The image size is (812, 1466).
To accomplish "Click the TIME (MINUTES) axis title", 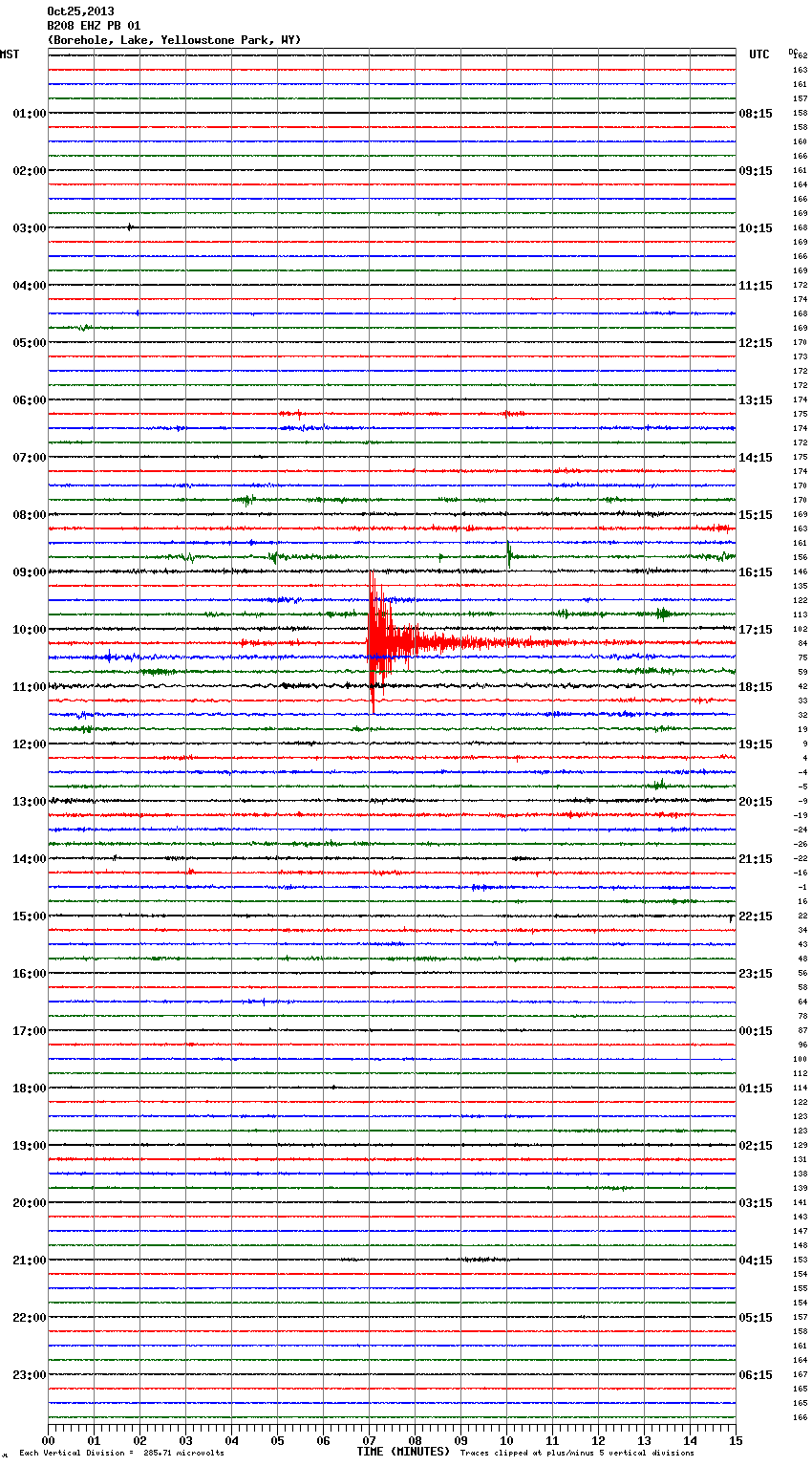I will [x=403, y=1452].
